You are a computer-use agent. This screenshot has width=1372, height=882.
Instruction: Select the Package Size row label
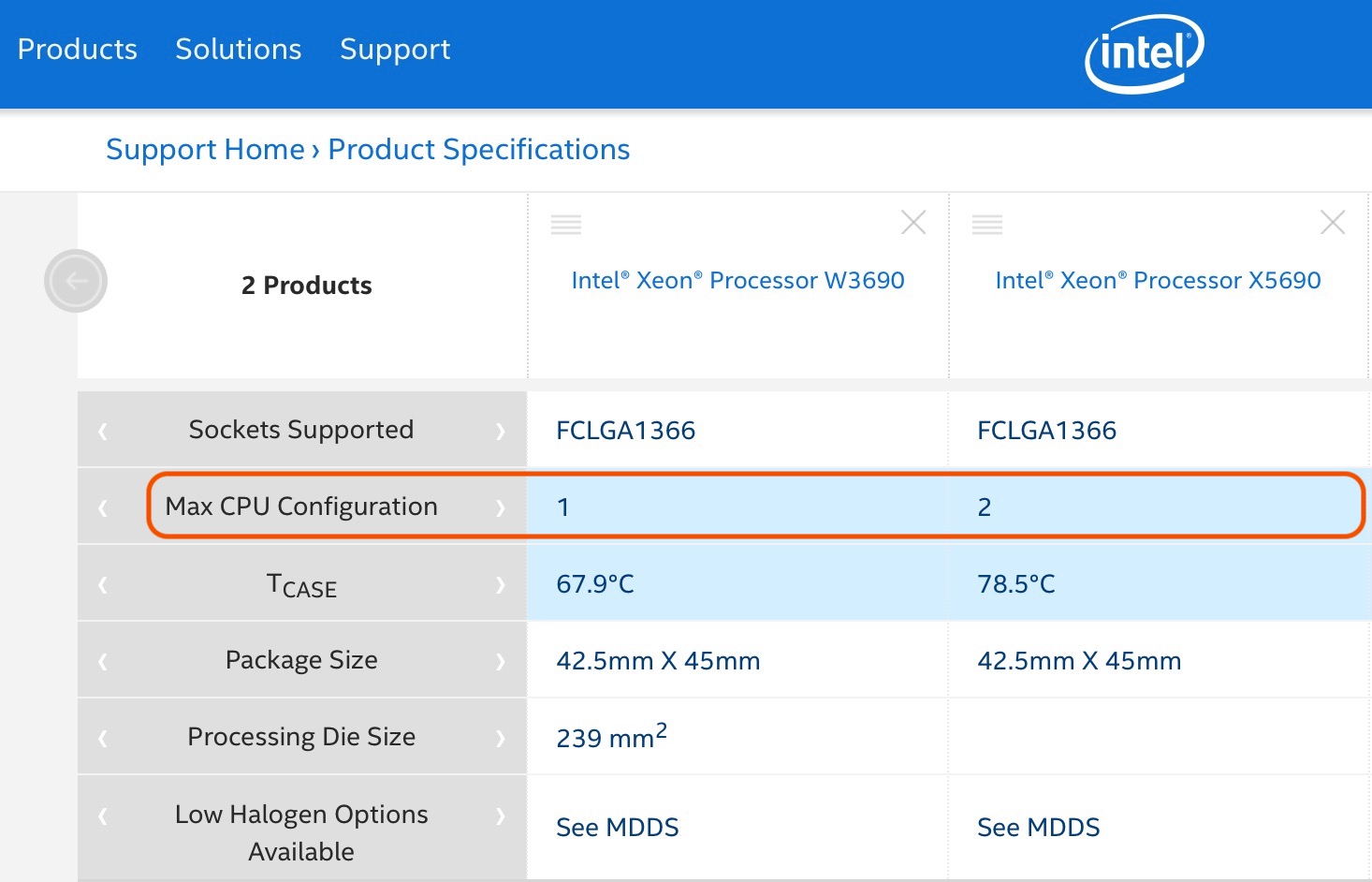(x=301, y=660)
